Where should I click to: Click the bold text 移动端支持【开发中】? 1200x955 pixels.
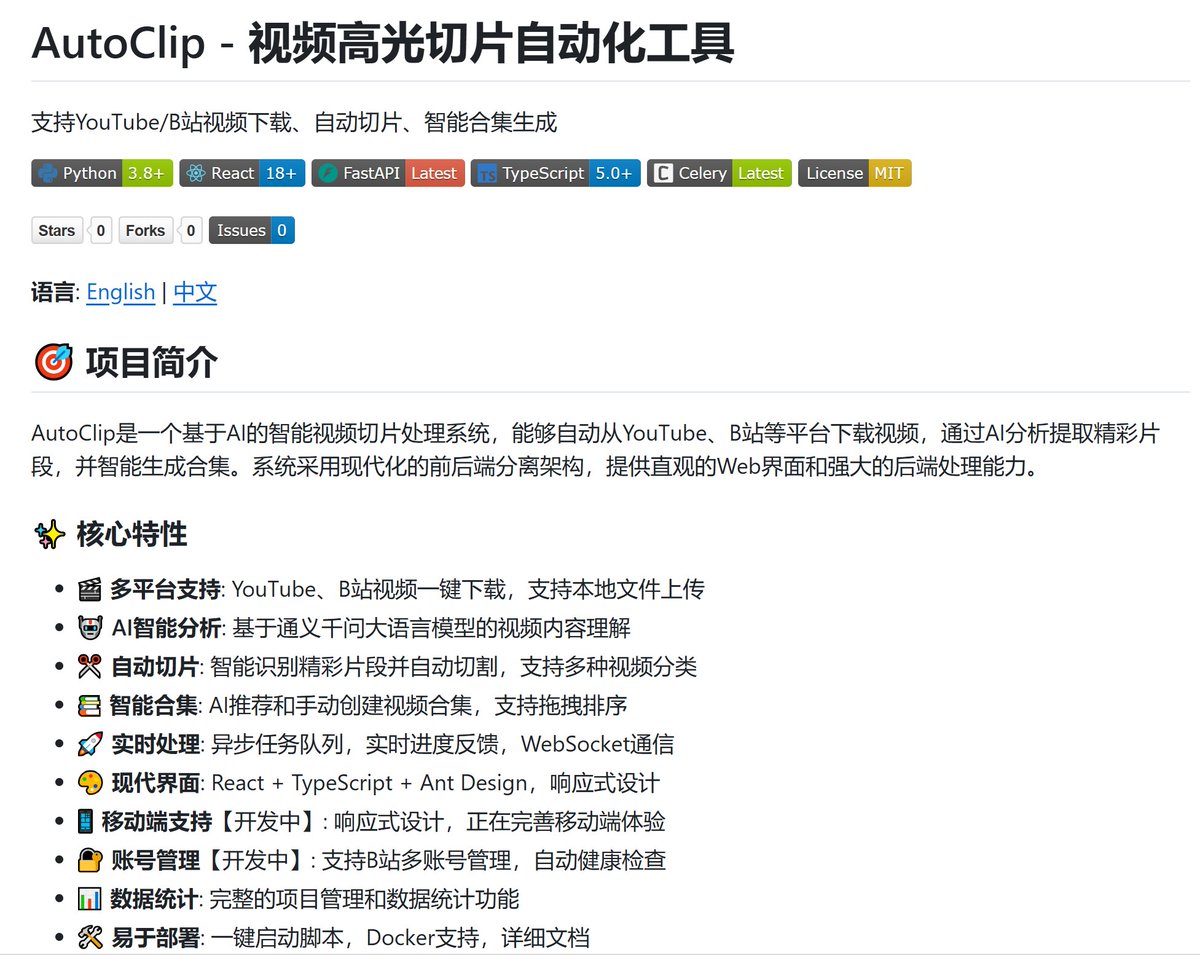211,822
